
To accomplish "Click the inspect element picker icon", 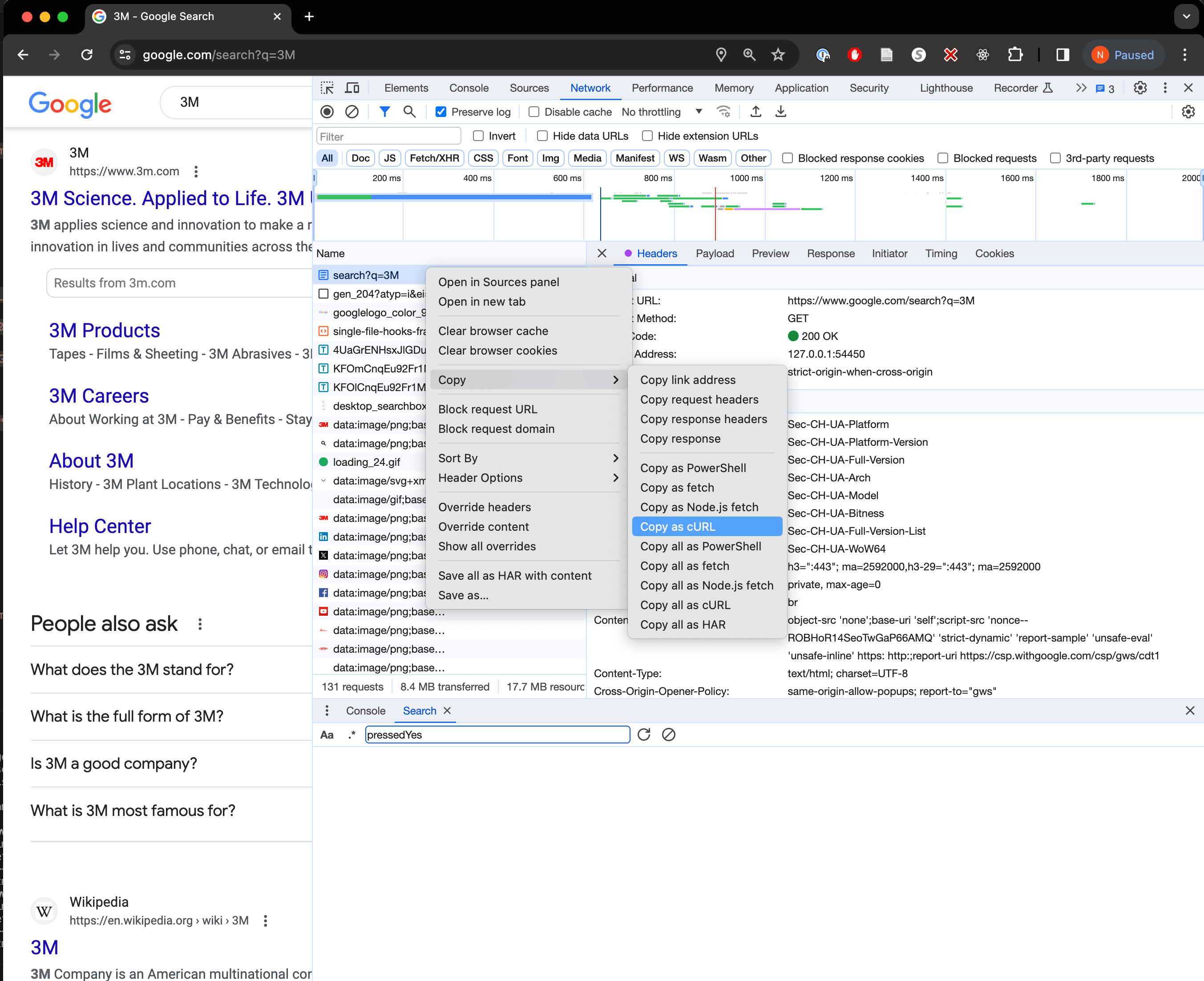I will pyautogui.click(x=327, y=88).
